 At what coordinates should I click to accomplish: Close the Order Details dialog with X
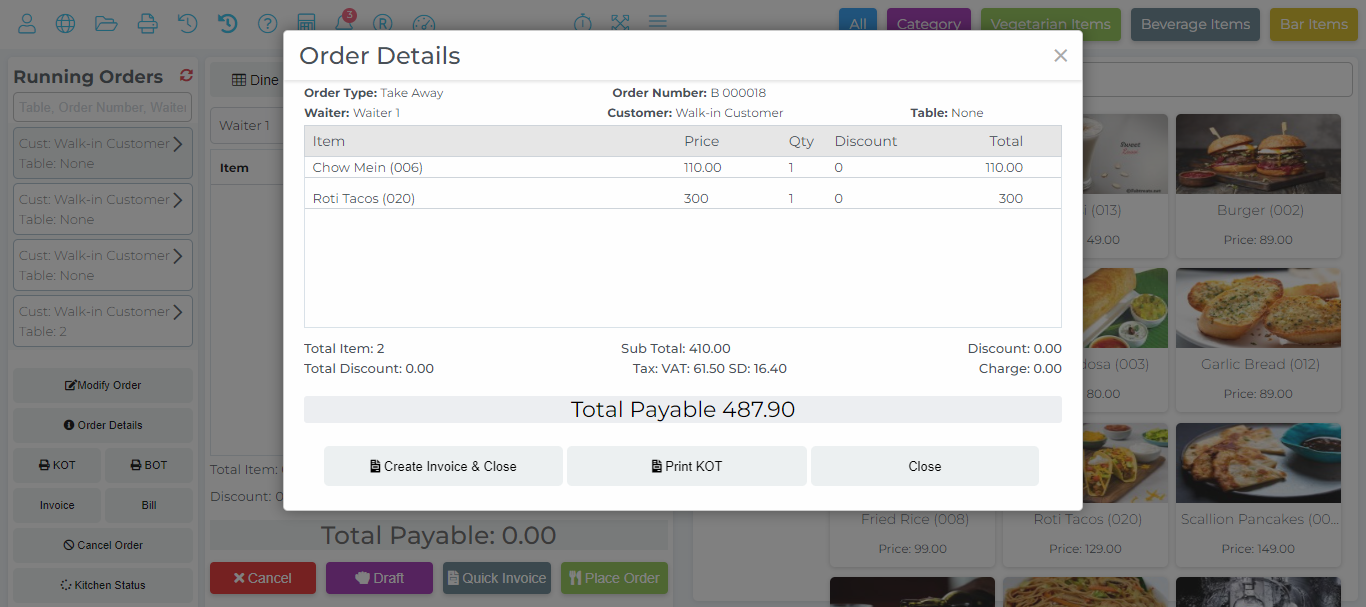tap(1060, 56)
